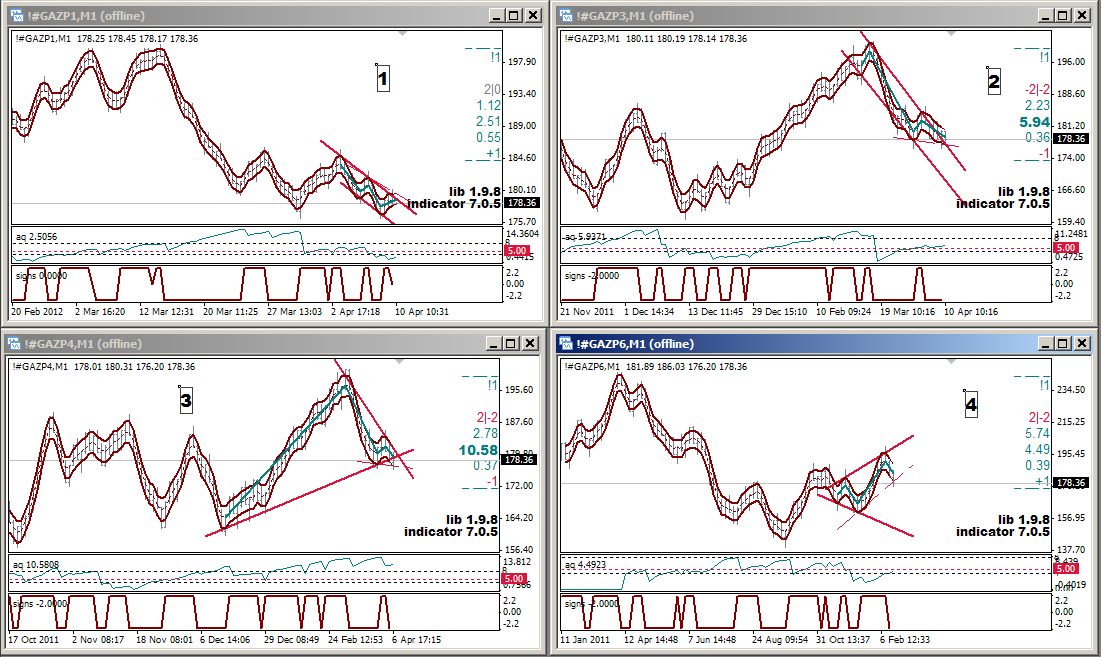Activate the GAZP3,M1 (offline) title bar
Screen dimensions: 1101x657
800,15
